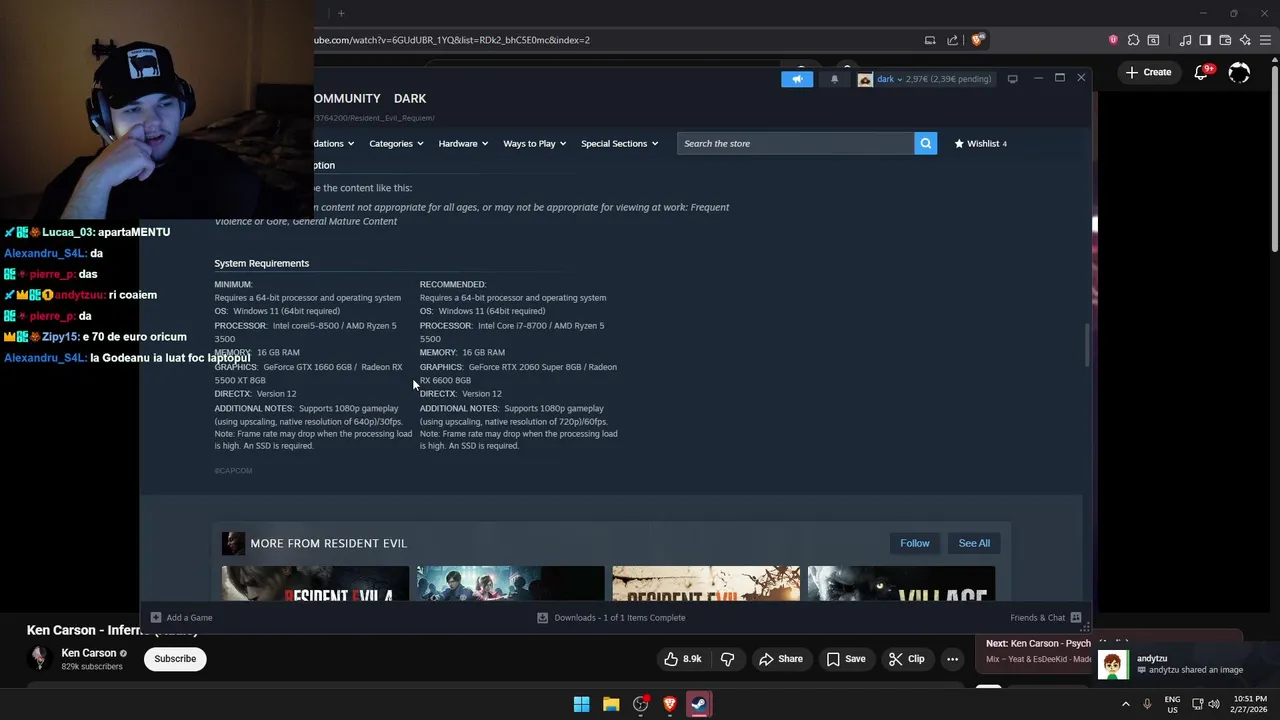Screen dimensions: 1280x720
Task: Focus the Search the store field
Action: pyautogui.click(x=795, y=143)
